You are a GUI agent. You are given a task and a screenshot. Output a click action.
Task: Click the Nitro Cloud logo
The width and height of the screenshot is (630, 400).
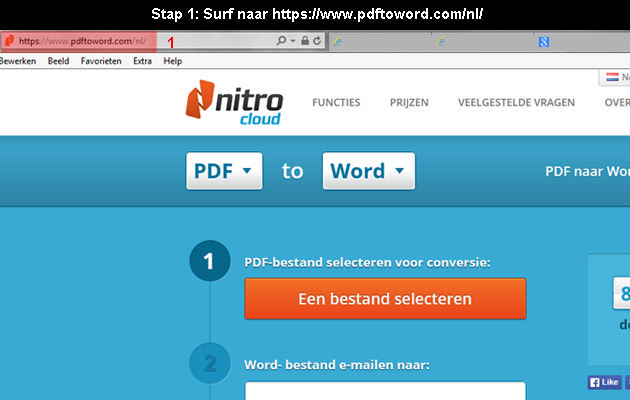tap(234, 102)
